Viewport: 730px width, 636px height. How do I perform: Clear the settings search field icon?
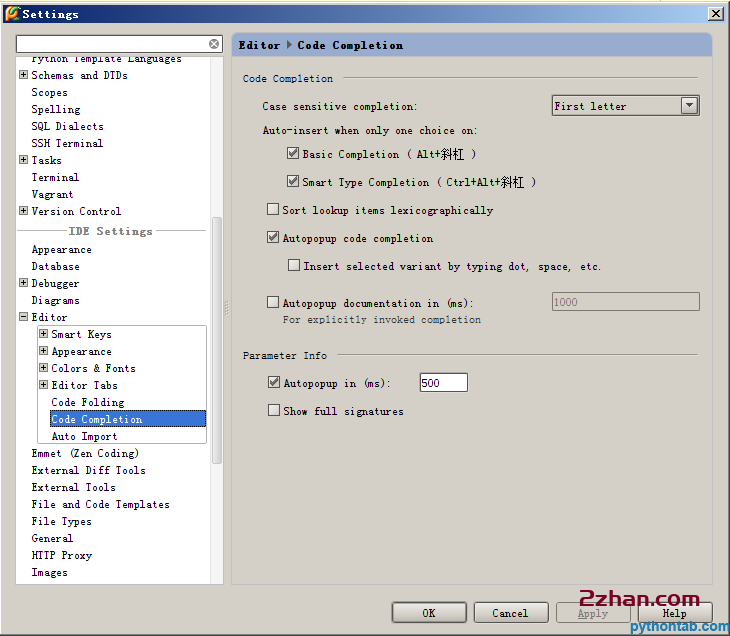click(x=214, y=44)
